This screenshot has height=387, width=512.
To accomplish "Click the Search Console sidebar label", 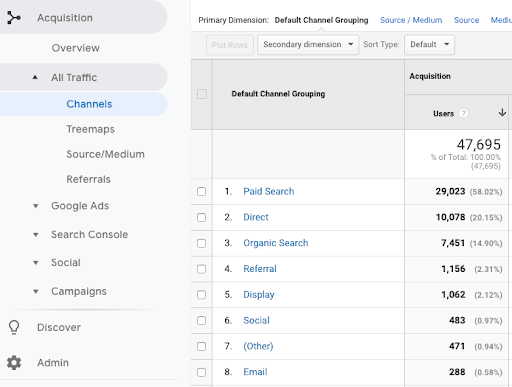I will tap(89, 235).
